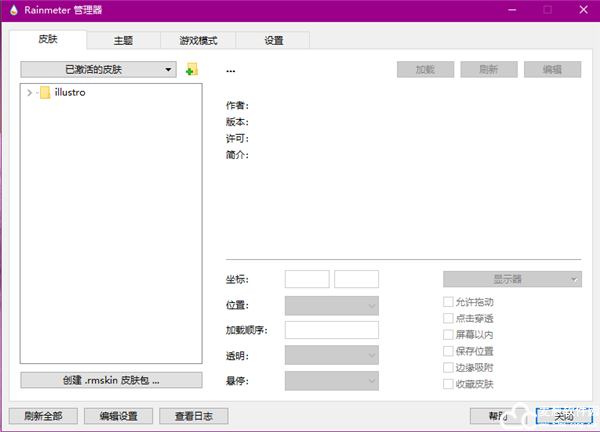600x432 pixels.
Task: Open the 显示器 dropdown menu
Action: click(x=512, y=279)
